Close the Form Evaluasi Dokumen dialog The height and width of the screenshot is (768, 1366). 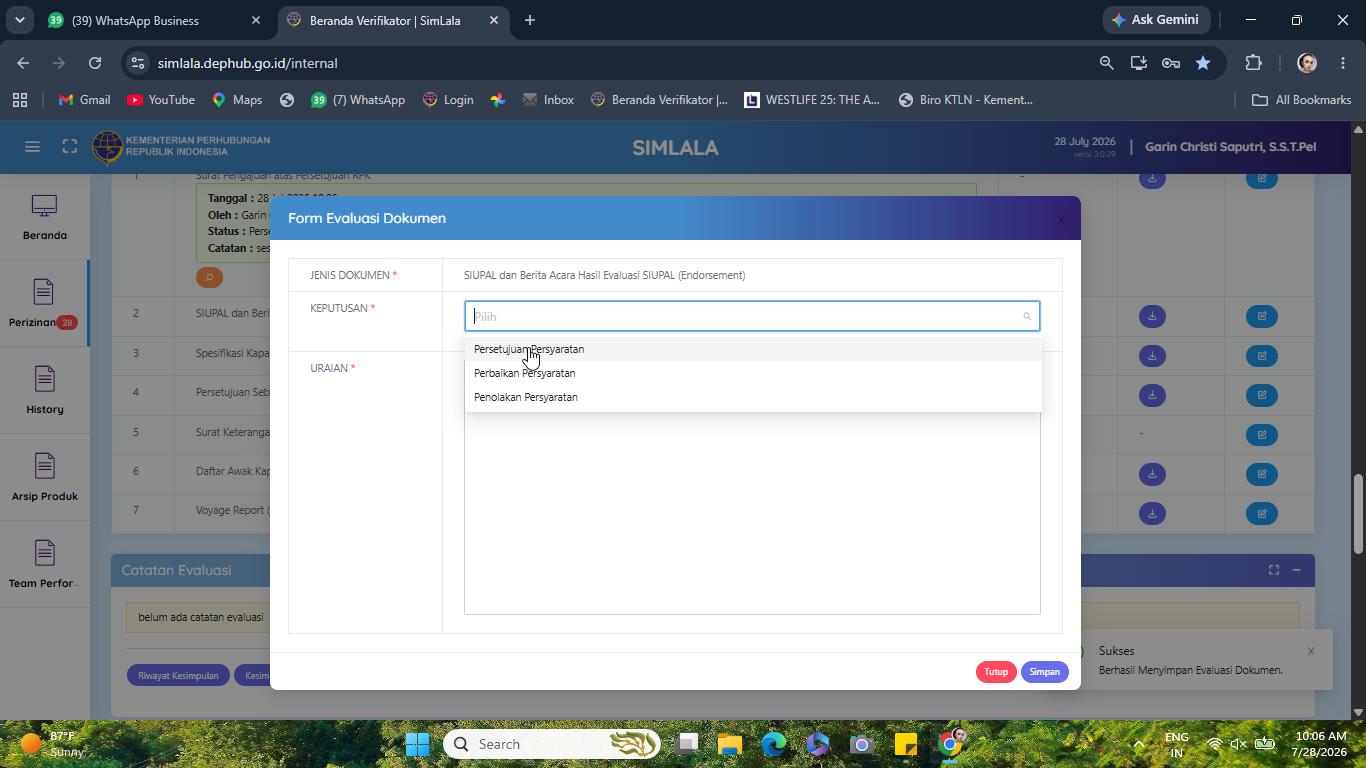1061,220
